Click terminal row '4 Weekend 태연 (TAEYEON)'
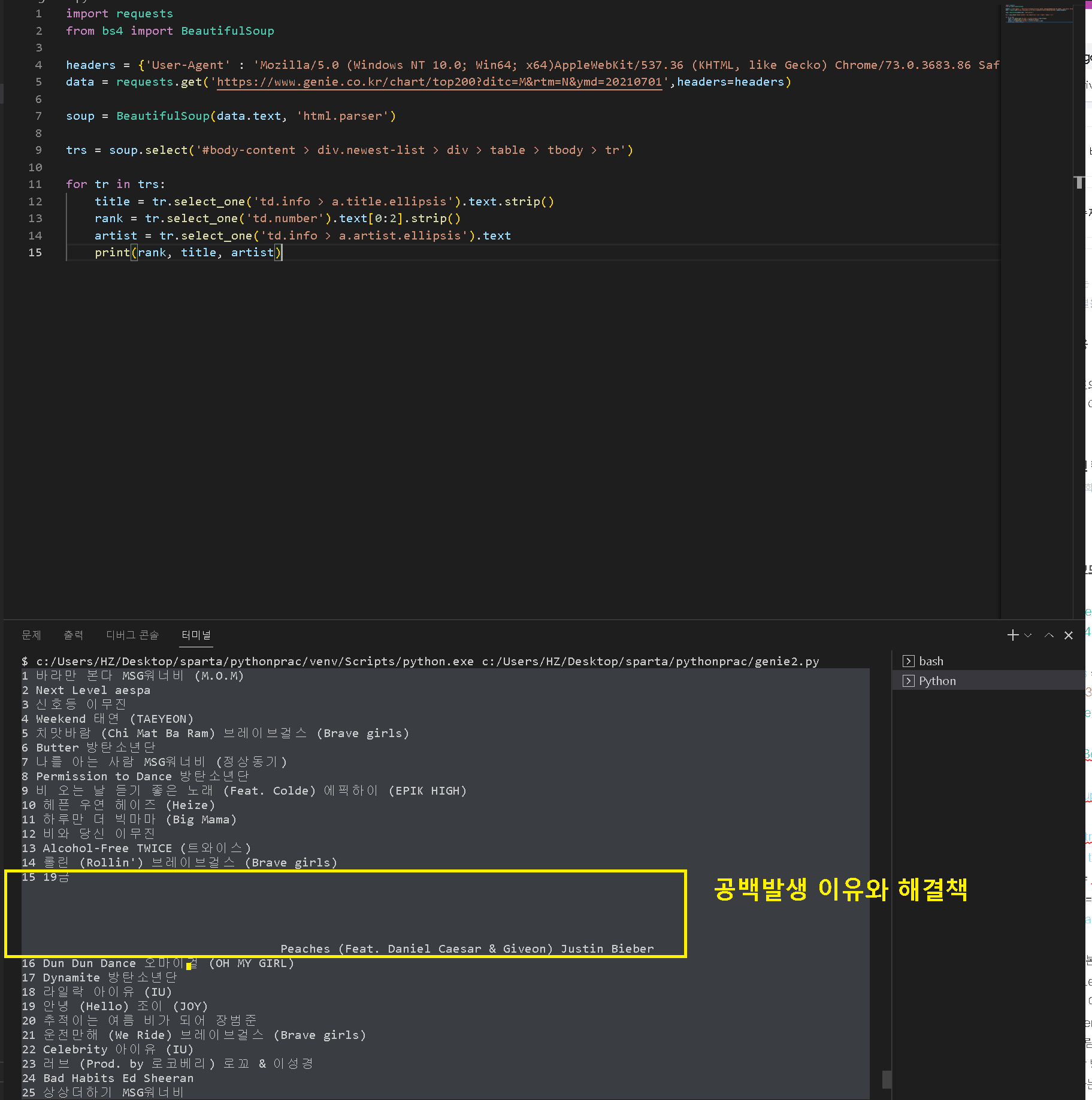1092x1100 pixels. pos(108,719)
